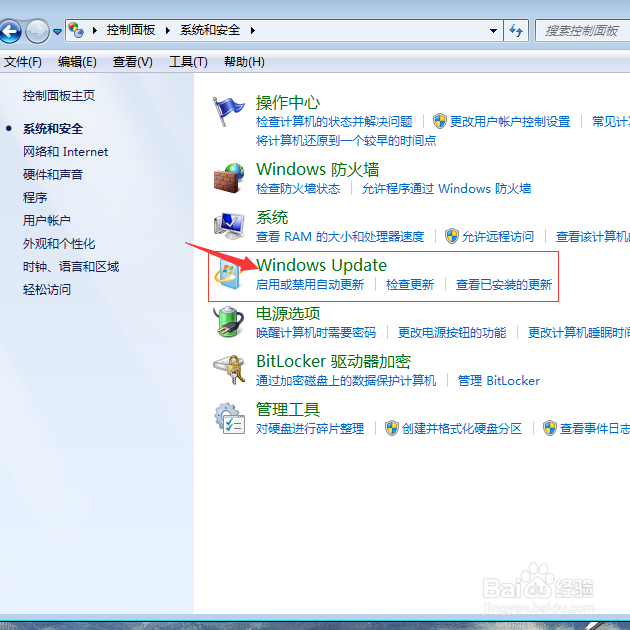
Task: Expand the arrow before 控制面板 in address bar
Action: coord(95,30)
